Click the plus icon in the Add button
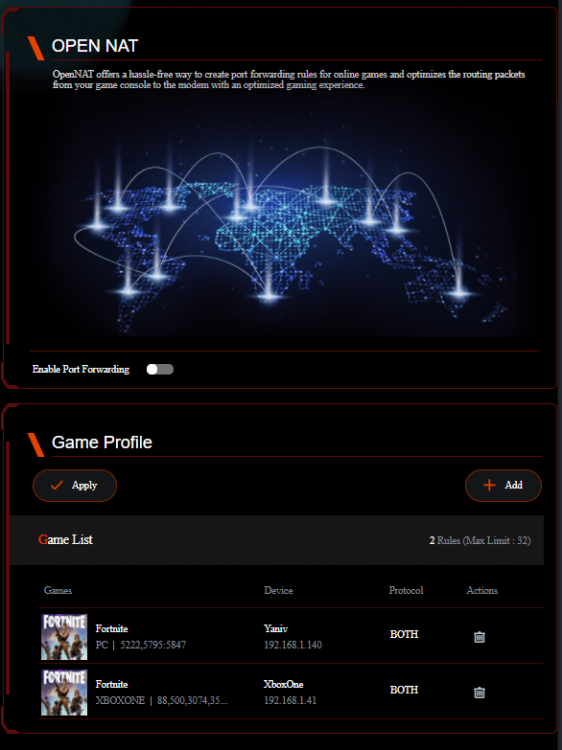 click(489, 485)
